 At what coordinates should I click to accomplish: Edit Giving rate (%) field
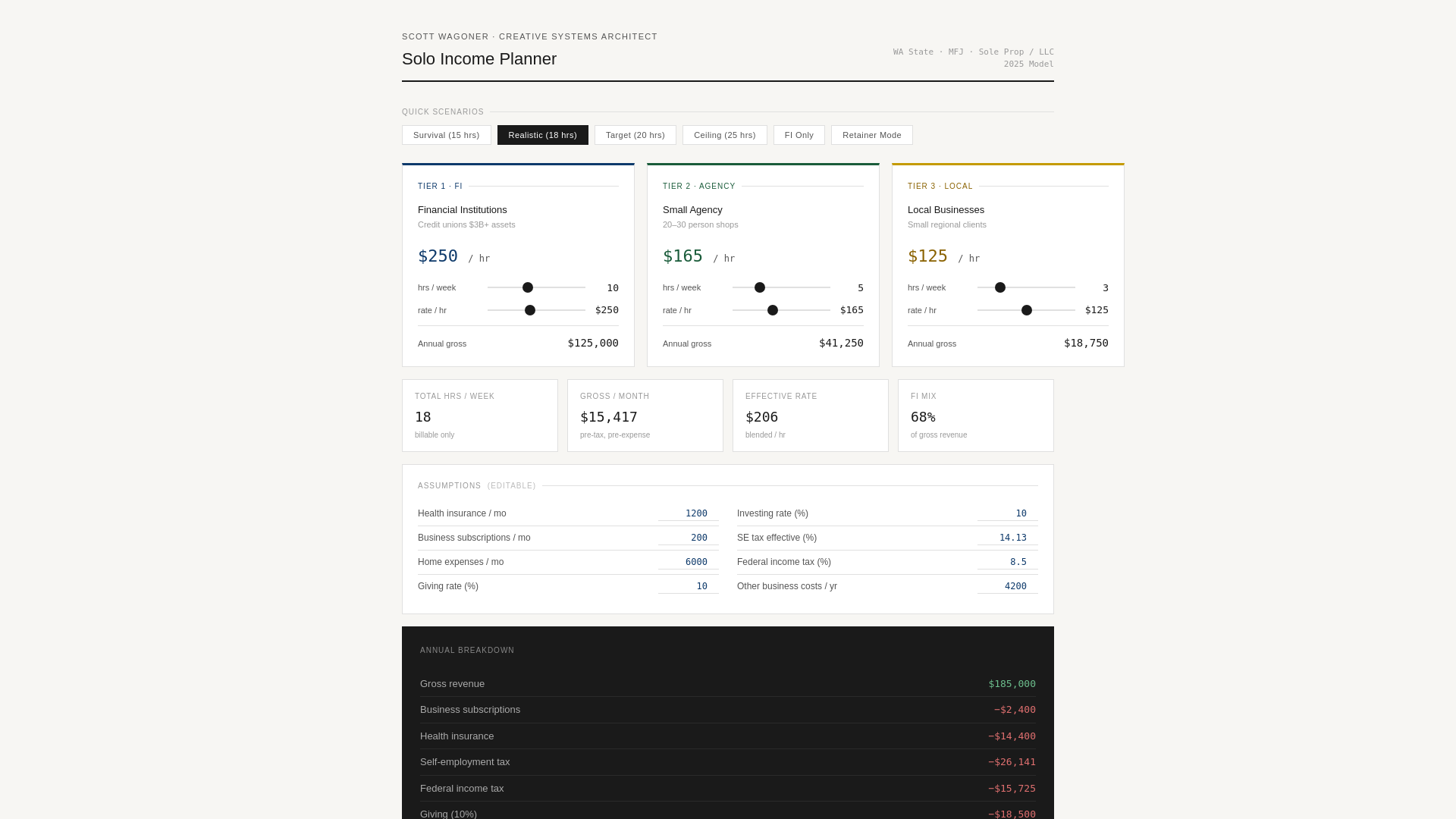coord(689,586)
